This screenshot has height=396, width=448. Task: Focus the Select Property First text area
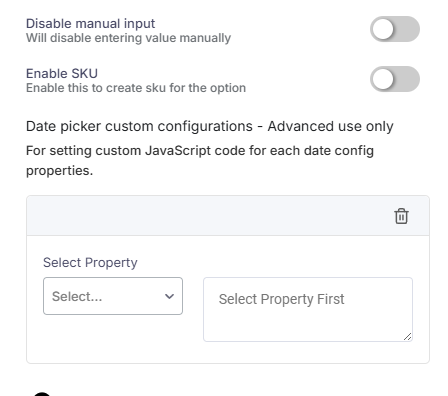tap(308, 309)
